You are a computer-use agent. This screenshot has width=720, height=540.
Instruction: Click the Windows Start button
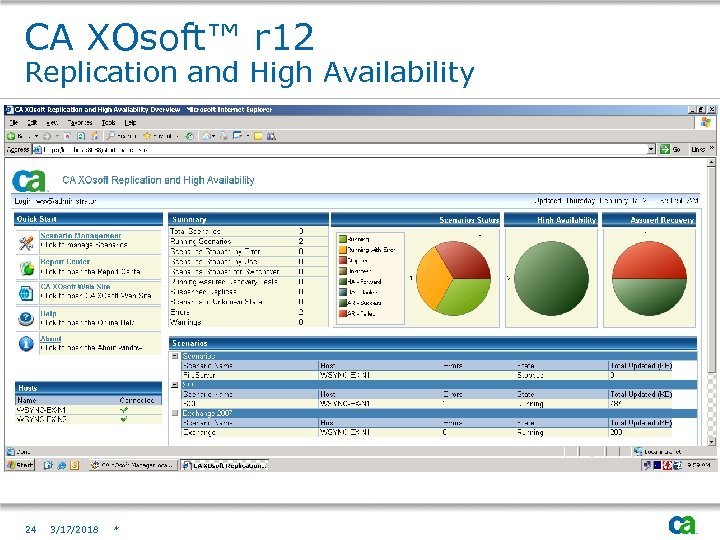pyautogui.click(x=21, y=465)
